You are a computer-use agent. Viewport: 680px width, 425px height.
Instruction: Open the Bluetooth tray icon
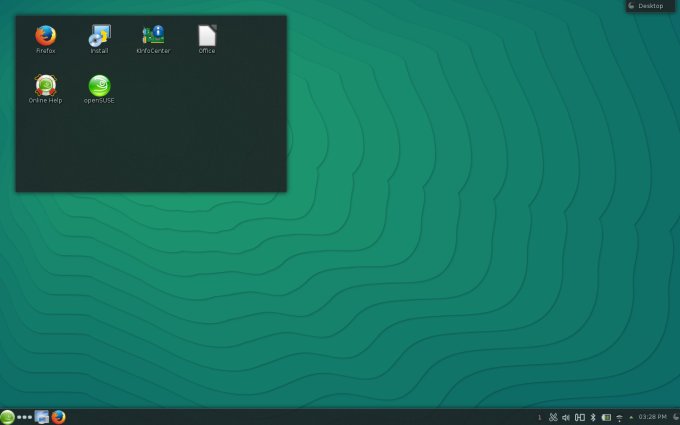[593, 417]
